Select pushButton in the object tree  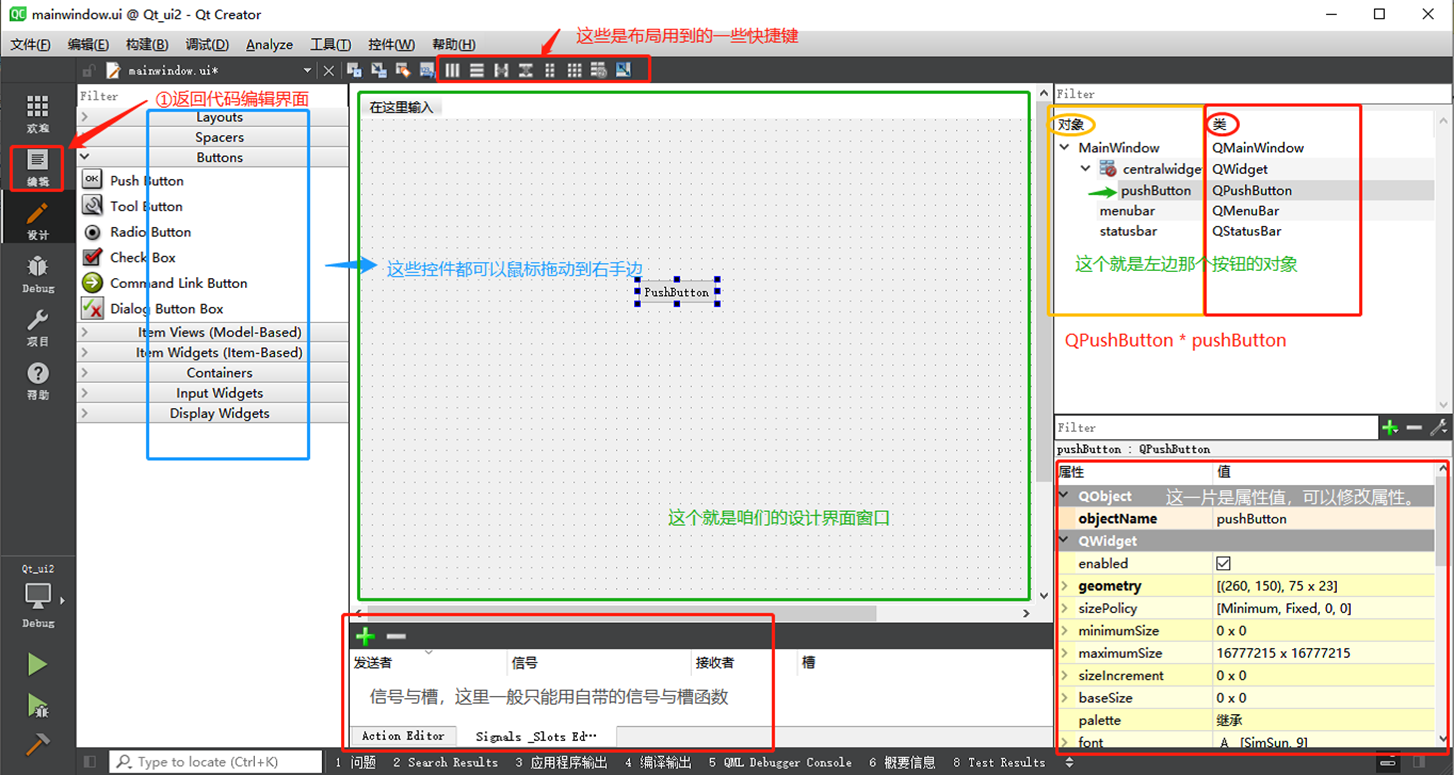tap(1156, 190)
